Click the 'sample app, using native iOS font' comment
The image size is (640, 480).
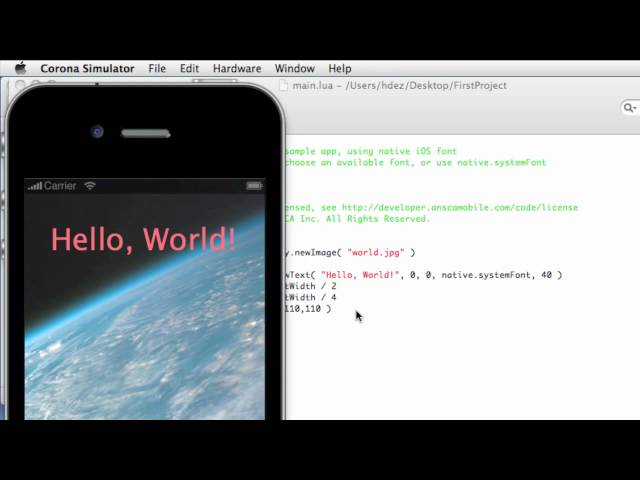tap(371, 151)
